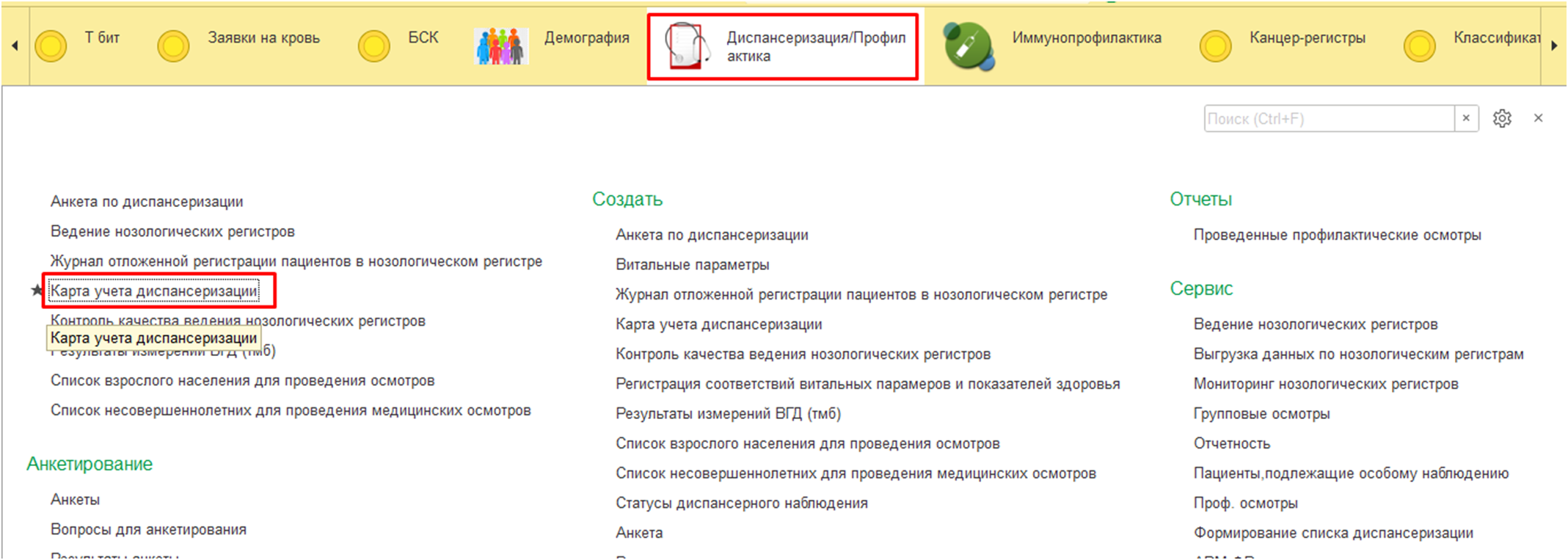Clear the search field with the x button
This screenshot has width=1568, height=560.
[1466, 118]
